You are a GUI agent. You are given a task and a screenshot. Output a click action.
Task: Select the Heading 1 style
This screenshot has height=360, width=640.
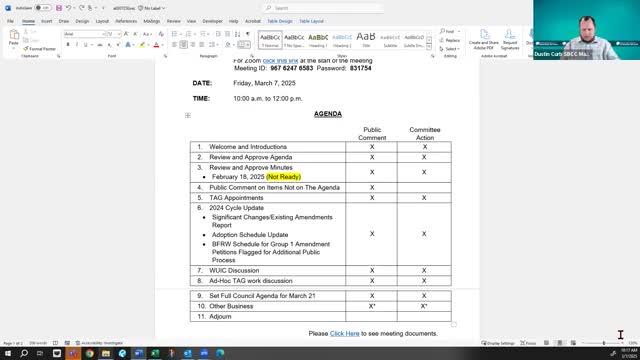(318, 40)
